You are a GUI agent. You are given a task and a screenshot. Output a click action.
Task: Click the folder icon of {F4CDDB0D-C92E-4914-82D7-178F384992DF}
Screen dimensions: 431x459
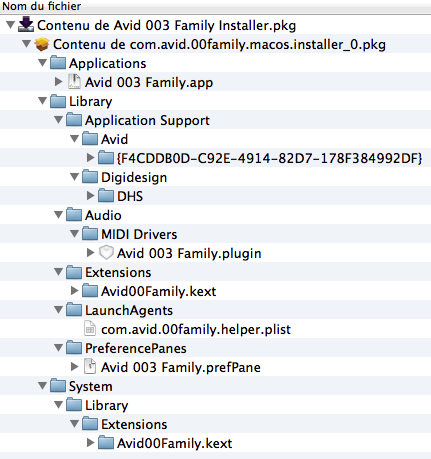pyautogui.click(x=106, y=158)
